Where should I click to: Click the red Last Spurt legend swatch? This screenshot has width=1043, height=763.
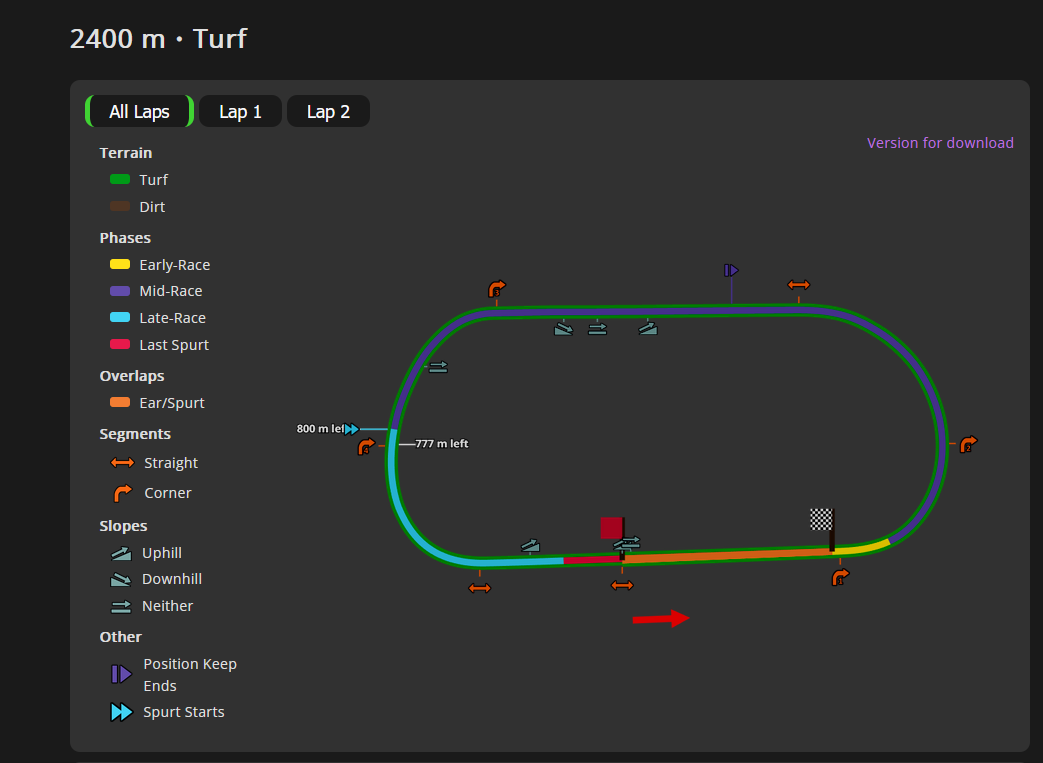pyautogui.click(x=120, y=344)
